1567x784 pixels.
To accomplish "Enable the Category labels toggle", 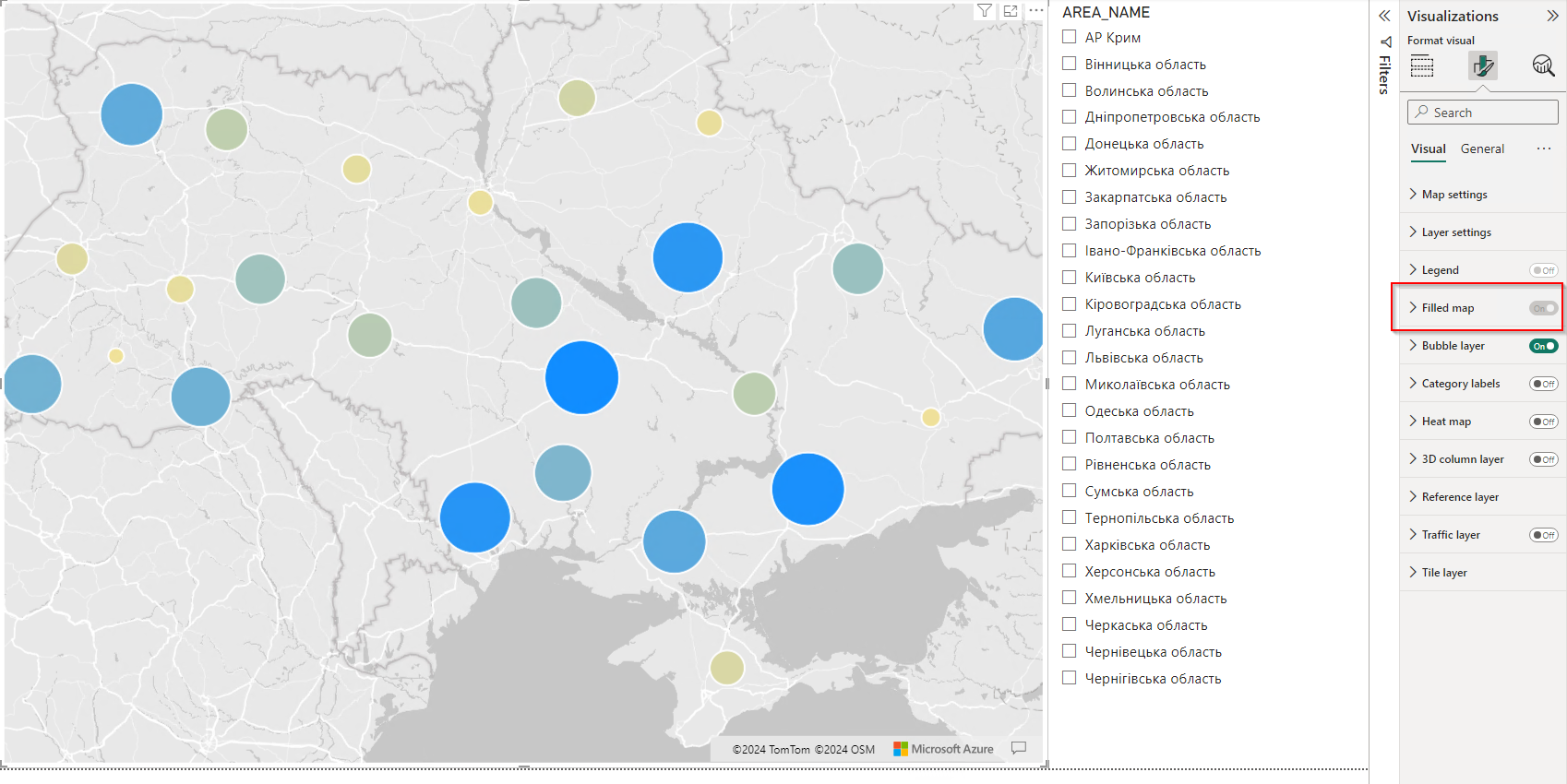I will (1544, 384).
